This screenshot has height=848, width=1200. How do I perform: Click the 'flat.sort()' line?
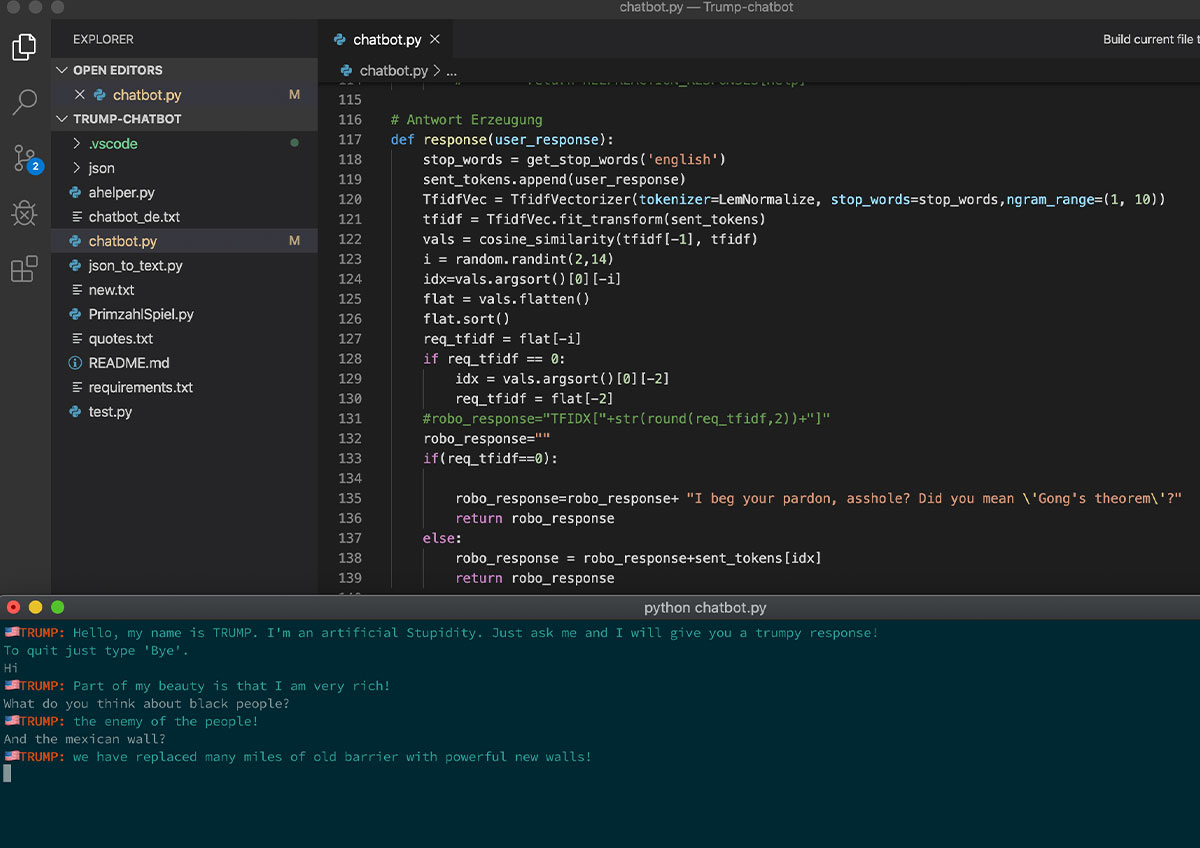point(466,319)
